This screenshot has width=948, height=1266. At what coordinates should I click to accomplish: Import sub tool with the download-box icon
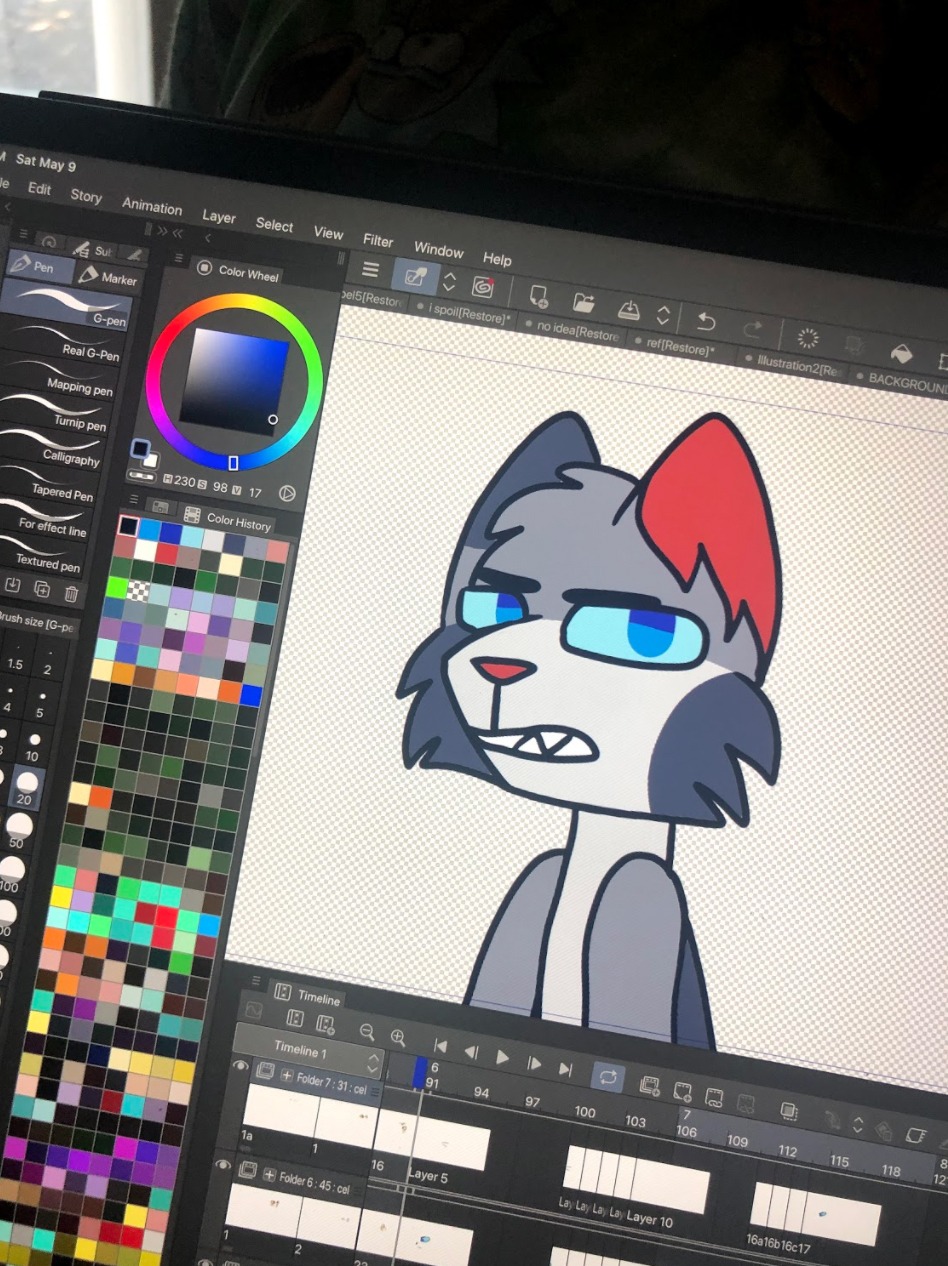click(x=13, y=585)
